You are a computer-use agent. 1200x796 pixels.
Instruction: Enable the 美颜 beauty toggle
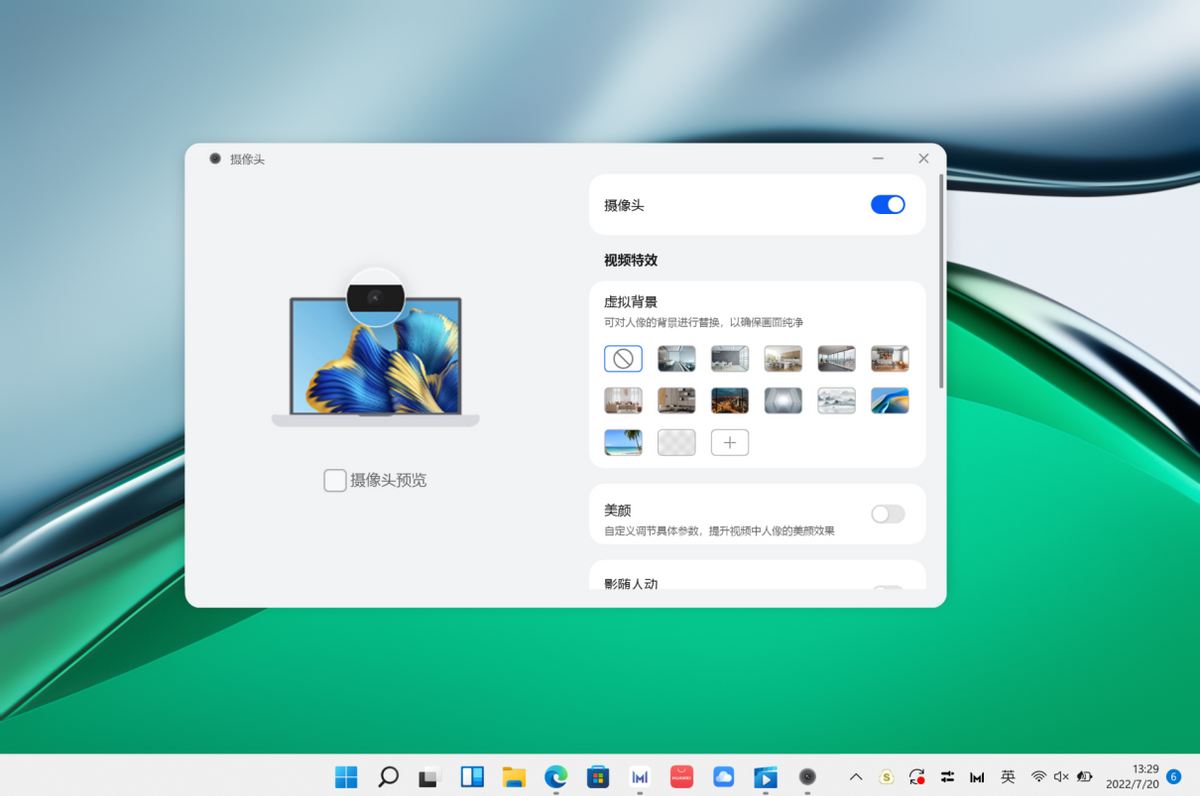[888, 514]
